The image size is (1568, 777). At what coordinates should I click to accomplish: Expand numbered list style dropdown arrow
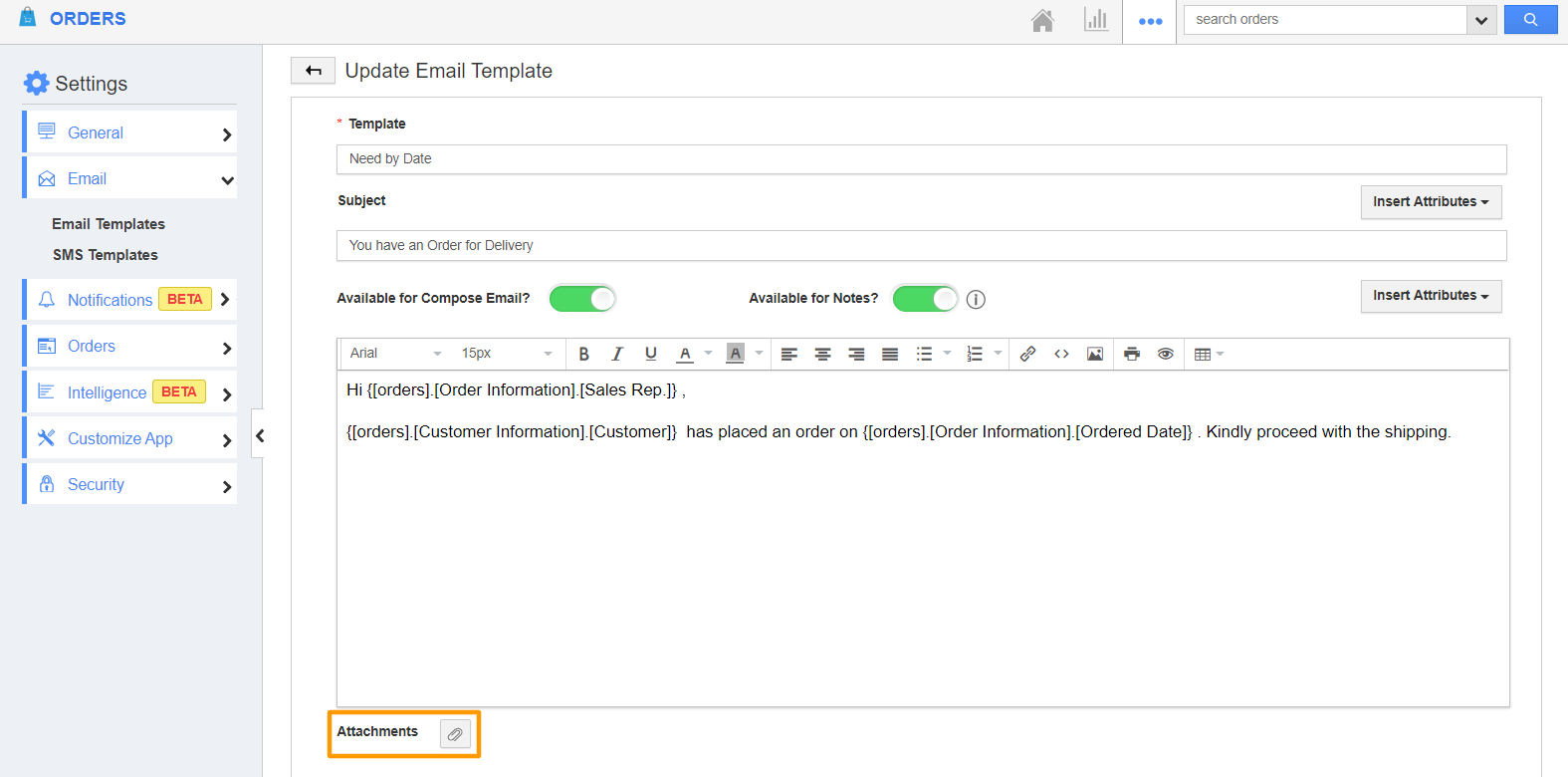click(x=998, y=354)
